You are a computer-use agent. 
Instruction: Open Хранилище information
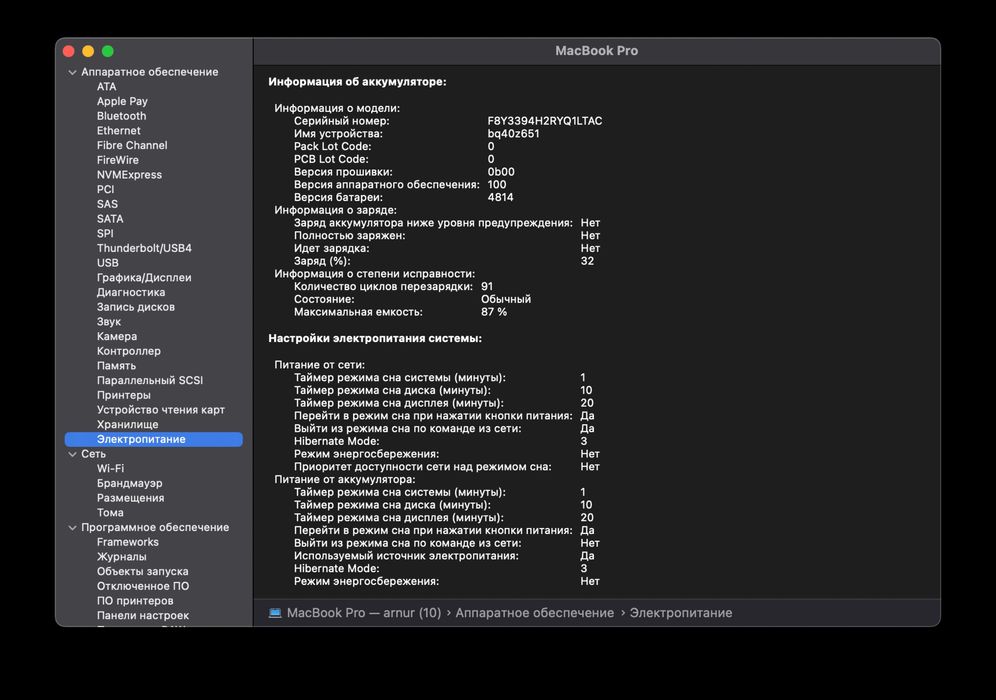click(128, 424)
